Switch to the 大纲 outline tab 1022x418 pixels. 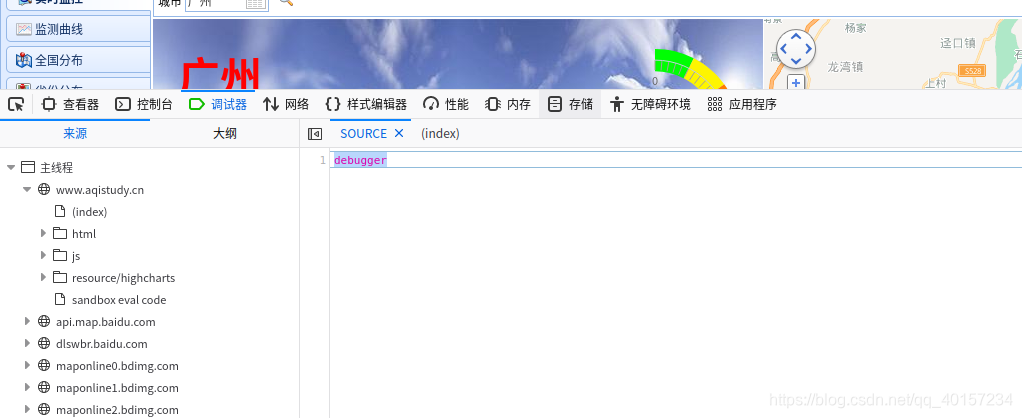pyautogui.click(x=225, y=134)
